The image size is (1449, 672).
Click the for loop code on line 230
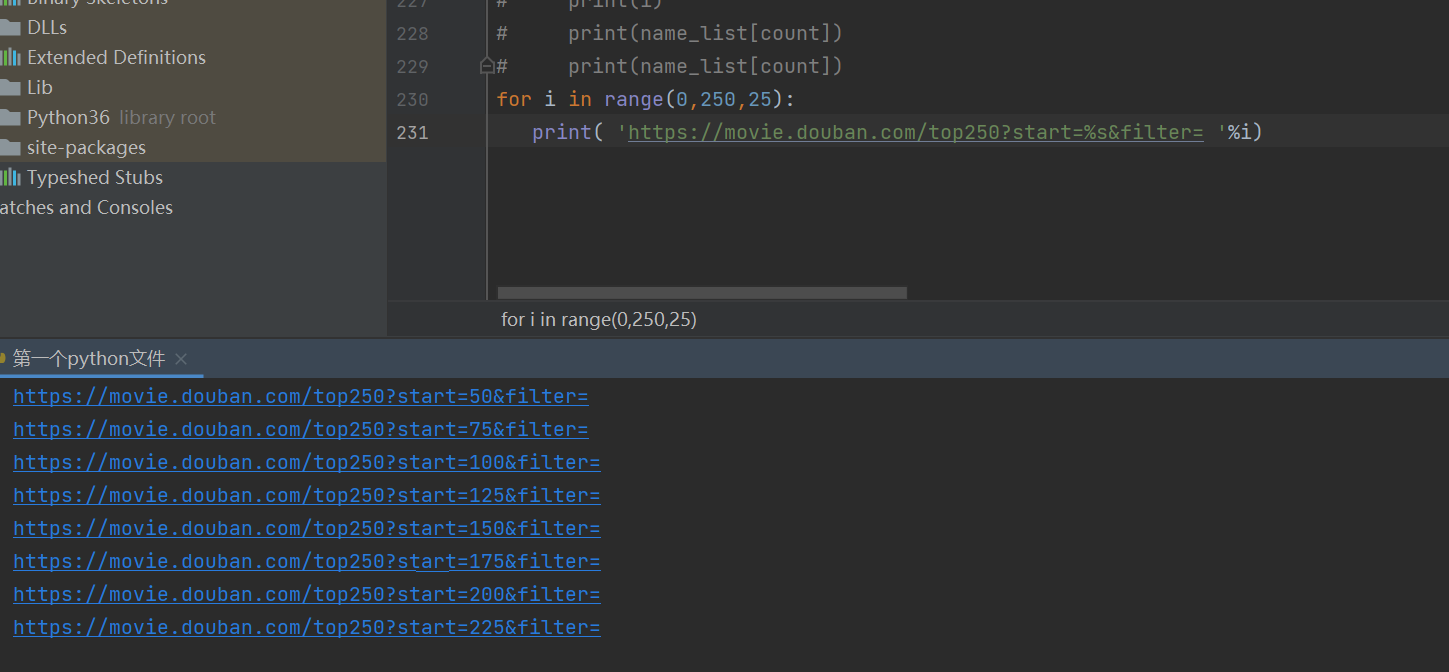[645, 99]
